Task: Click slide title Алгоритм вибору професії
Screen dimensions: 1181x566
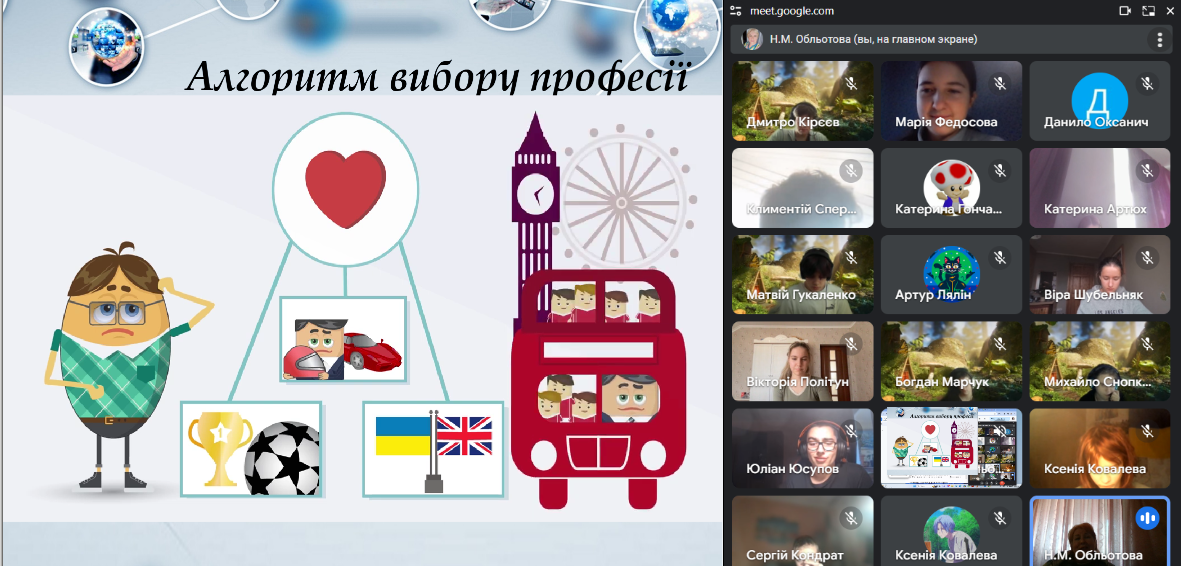Action: [437, 77]
